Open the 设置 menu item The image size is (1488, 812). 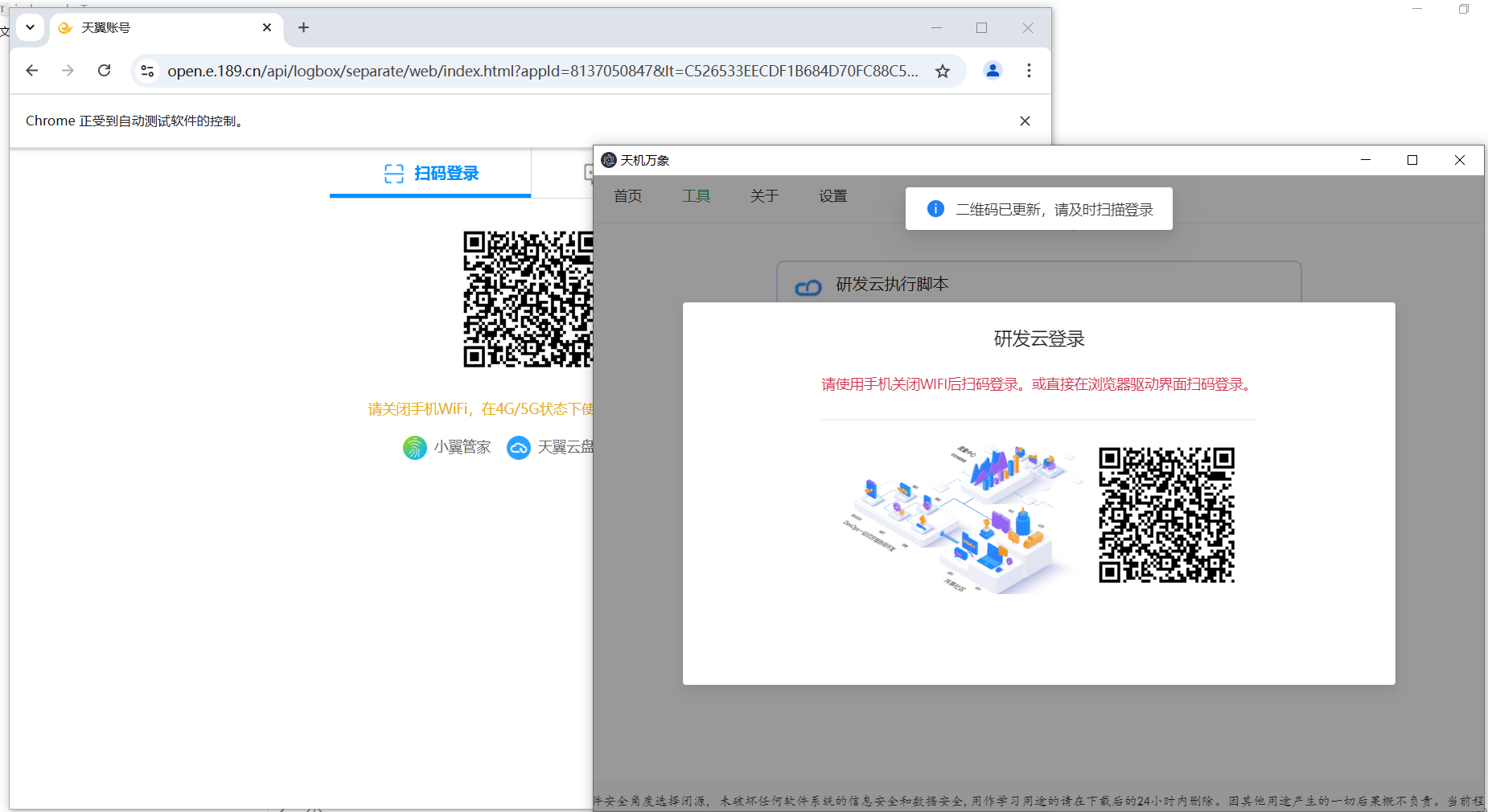pos(832,196)
